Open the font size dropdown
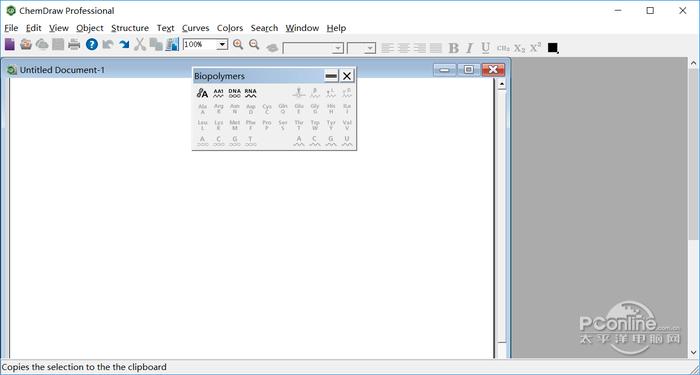 (x=370, y=48)
